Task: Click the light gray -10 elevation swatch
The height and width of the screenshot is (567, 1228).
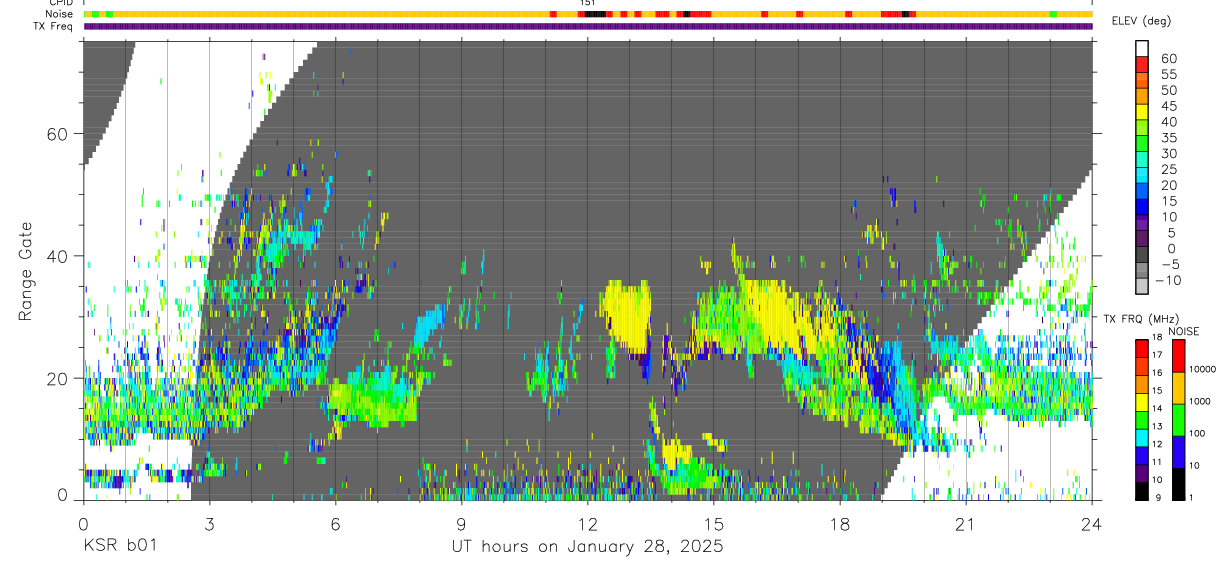Action: [1143, 287]
